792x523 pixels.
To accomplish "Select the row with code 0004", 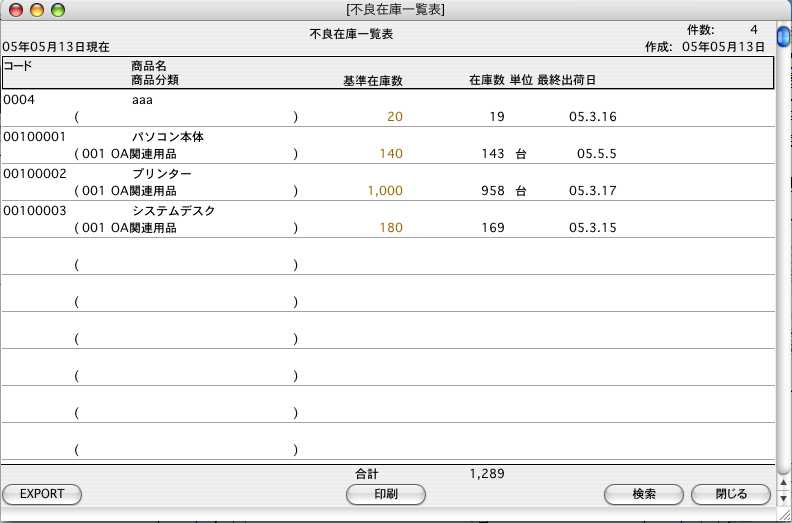I will (x=20, y=100).
